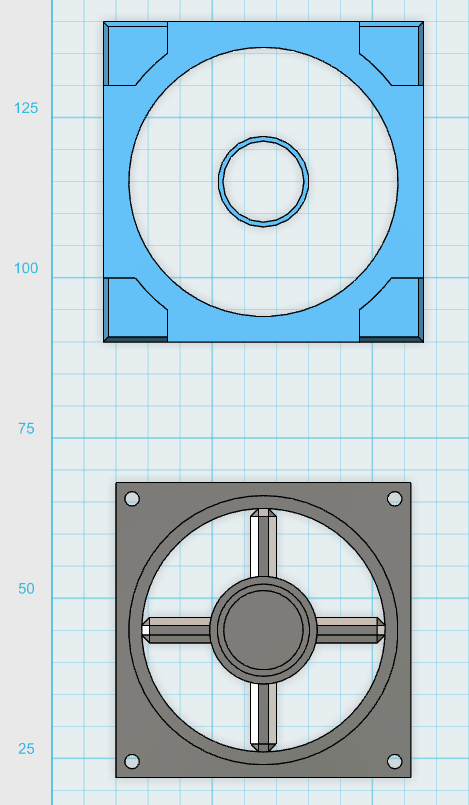
Task: Click the bottom-left screw hole on gray plate
Action: 132,761
